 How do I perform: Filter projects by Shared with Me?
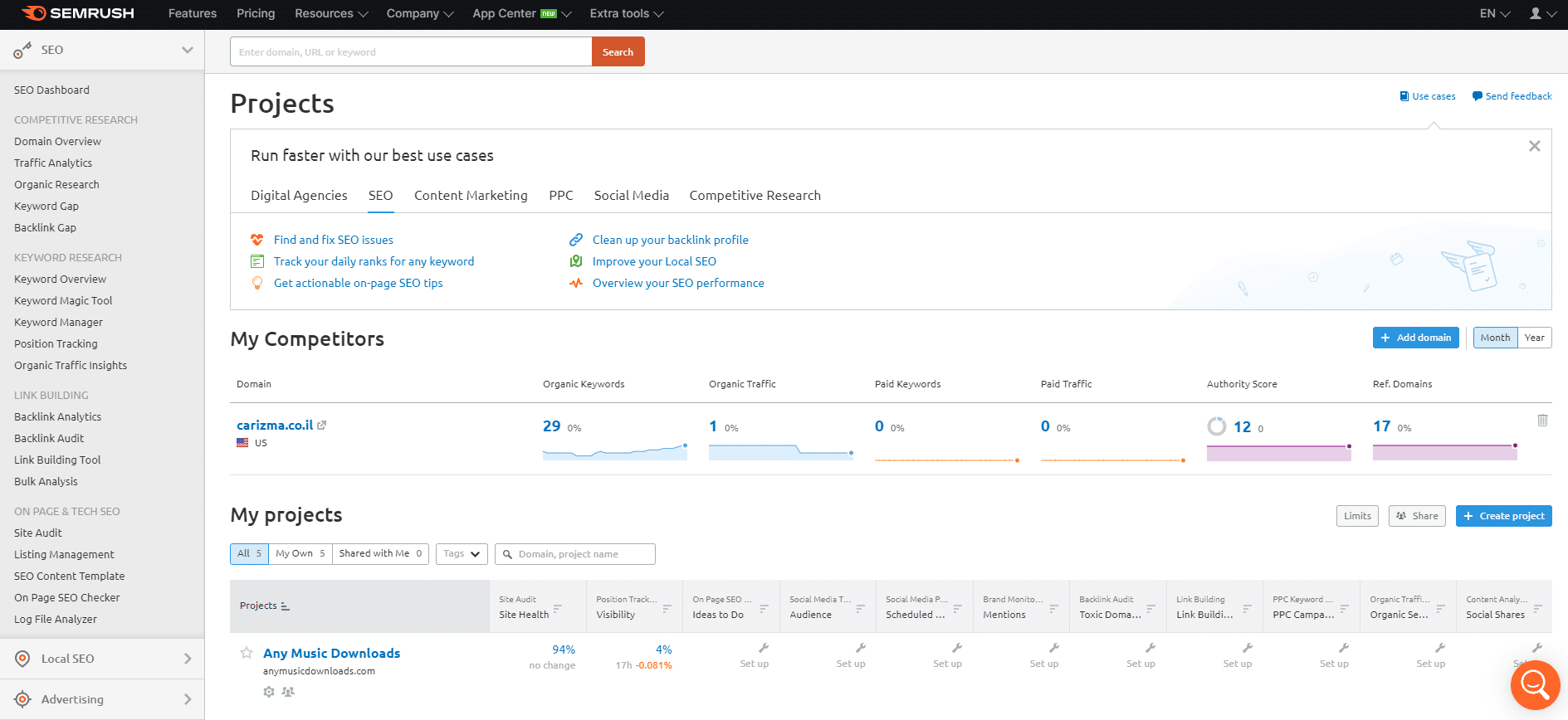[x=380, y=553]
